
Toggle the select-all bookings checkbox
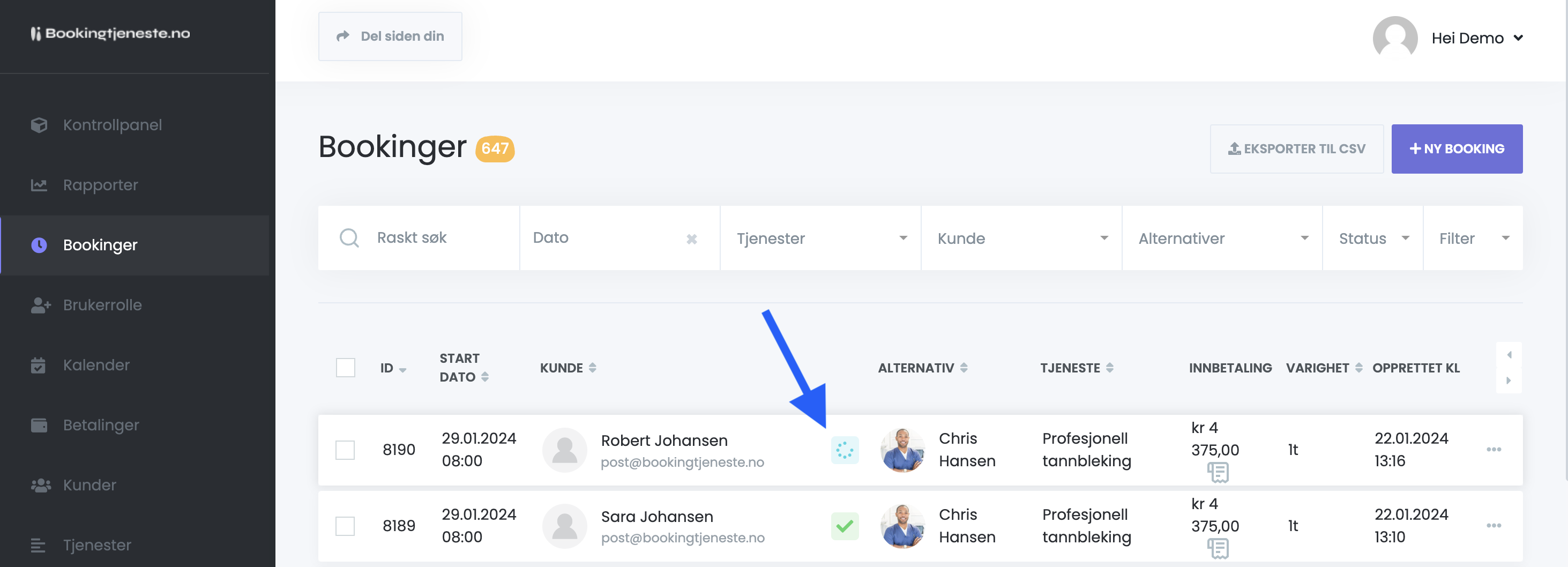[x=345, y=368]
